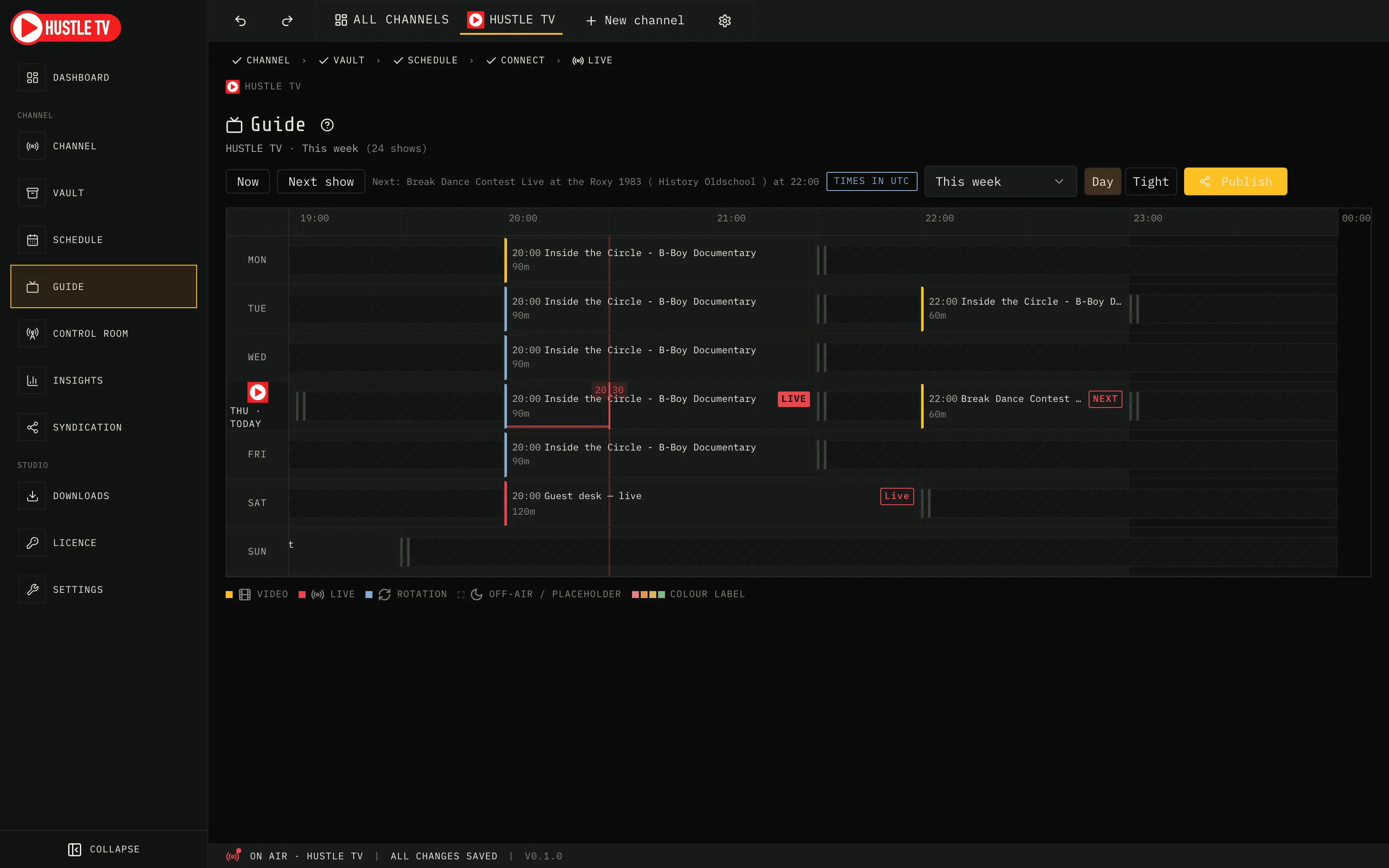The height and width of the screenshot is (868, 1389).
Task: Click the yellow Video legend swatch
Action: coord(229,594)
